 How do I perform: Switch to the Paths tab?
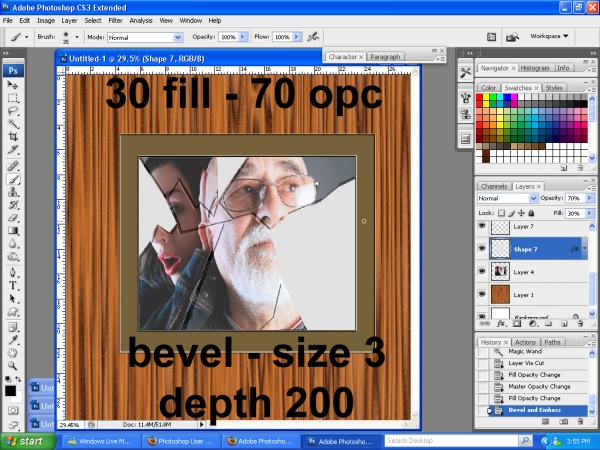point(552,342)
